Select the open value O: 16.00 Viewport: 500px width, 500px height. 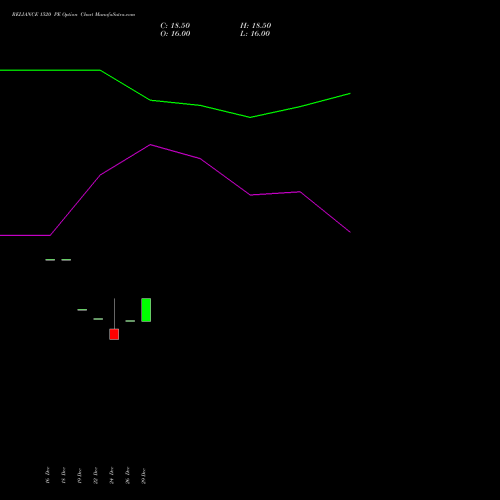point(175,34)
